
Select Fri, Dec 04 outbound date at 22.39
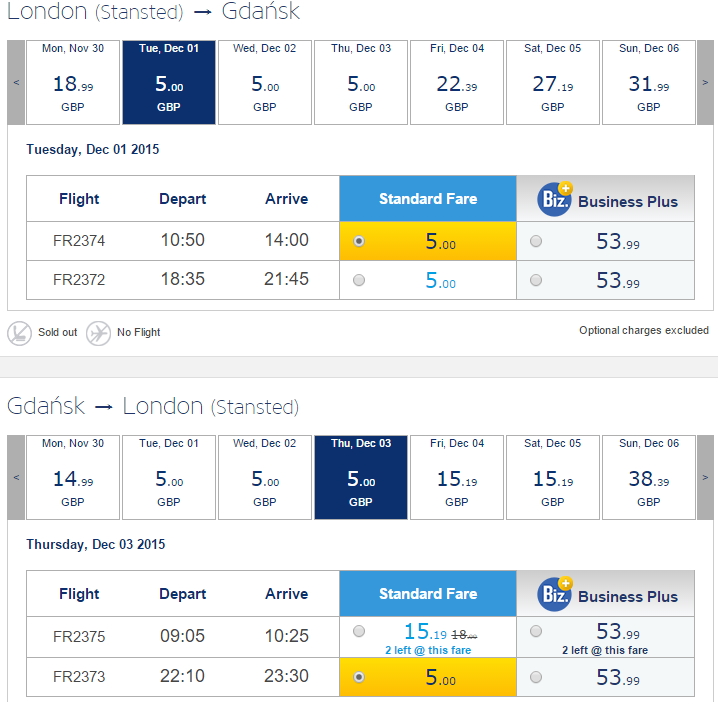click(457, 82)
